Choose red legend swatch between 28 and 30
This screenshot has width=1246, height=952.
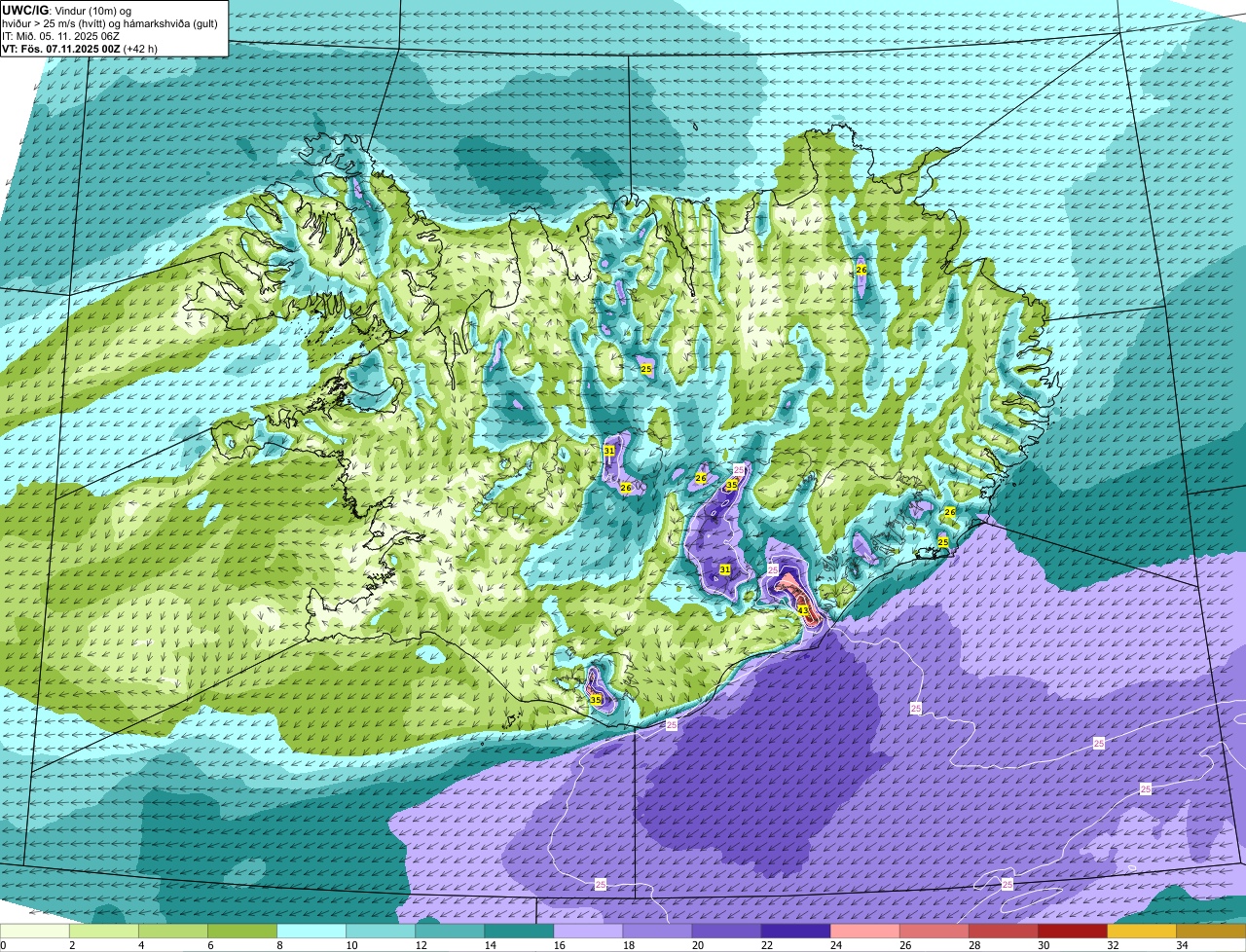pos(1003,932)
